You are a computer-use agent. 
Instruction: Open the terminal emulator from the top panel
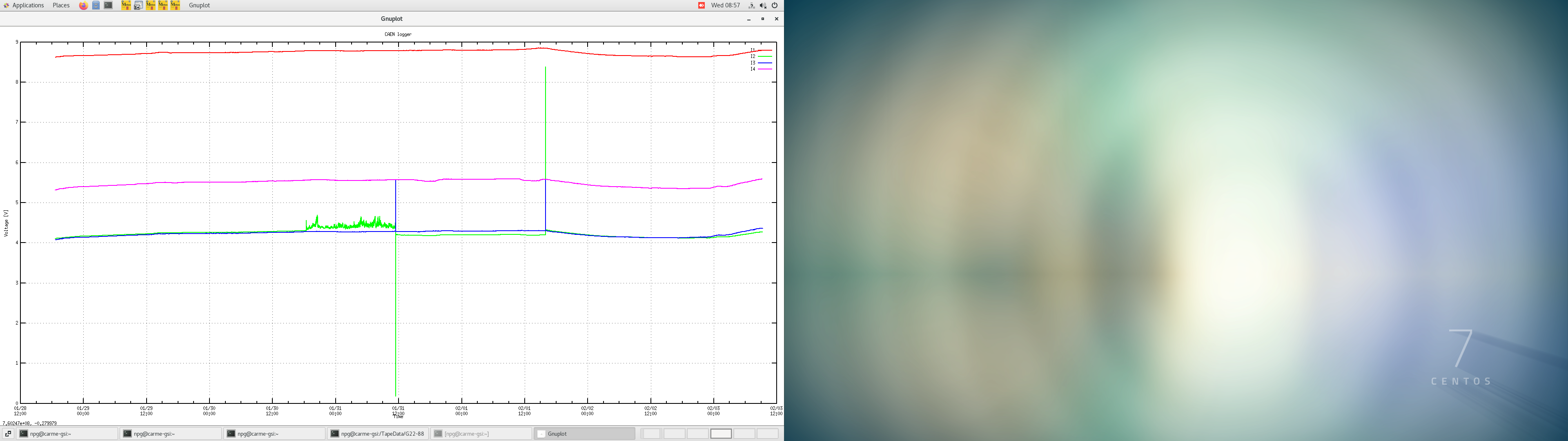[108, 5]
